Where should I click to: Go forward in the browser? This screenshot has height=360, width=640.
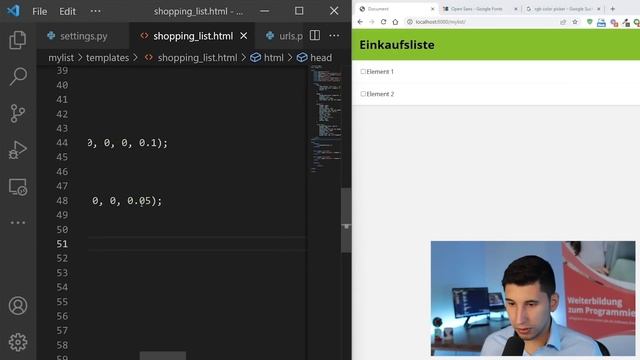tap(371, 22)
